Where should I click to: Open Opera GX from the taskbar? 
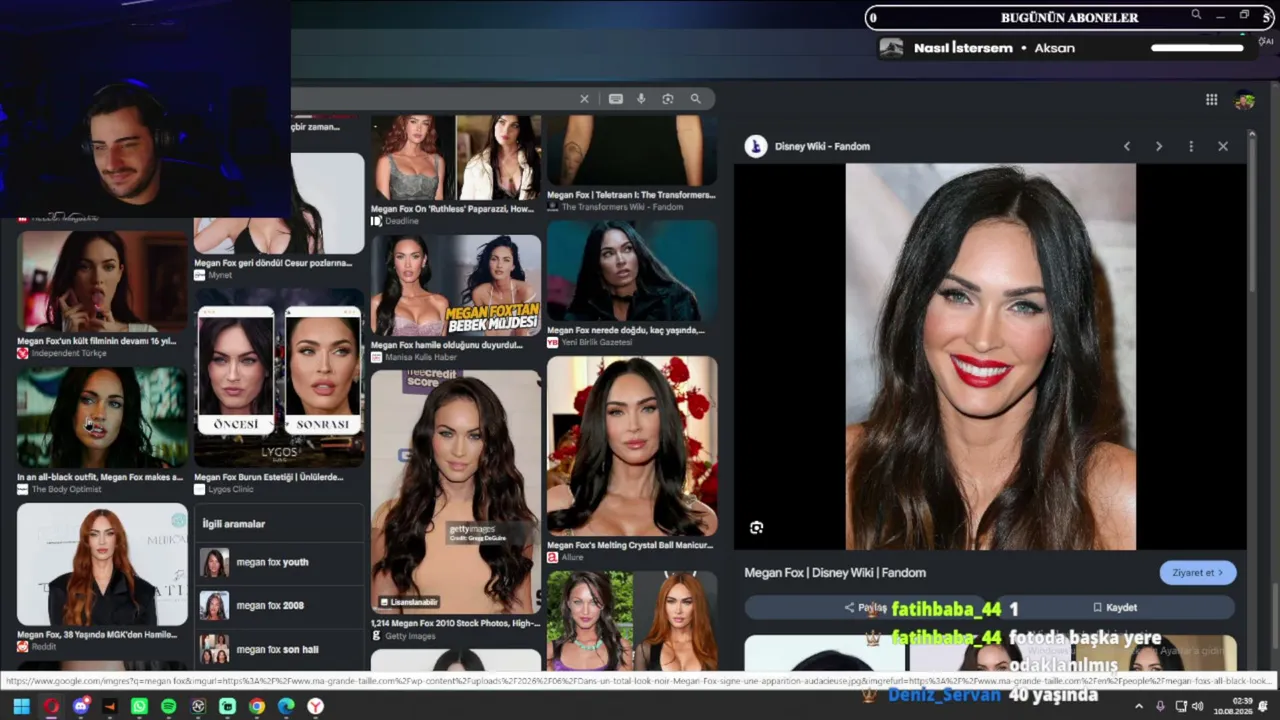pos(51,706)
